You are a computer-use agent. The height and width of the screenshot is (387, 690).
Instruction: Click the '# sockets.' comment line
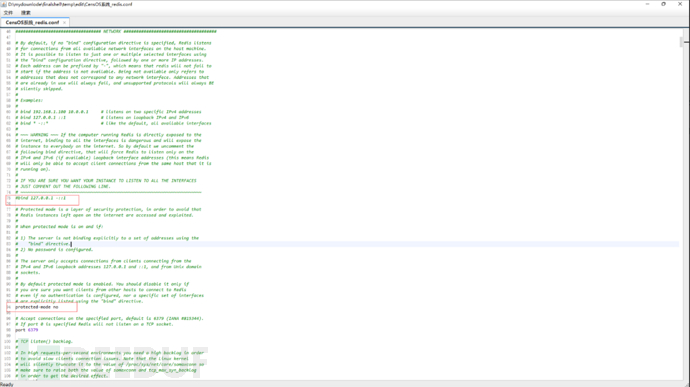click(x=28, y=273)
